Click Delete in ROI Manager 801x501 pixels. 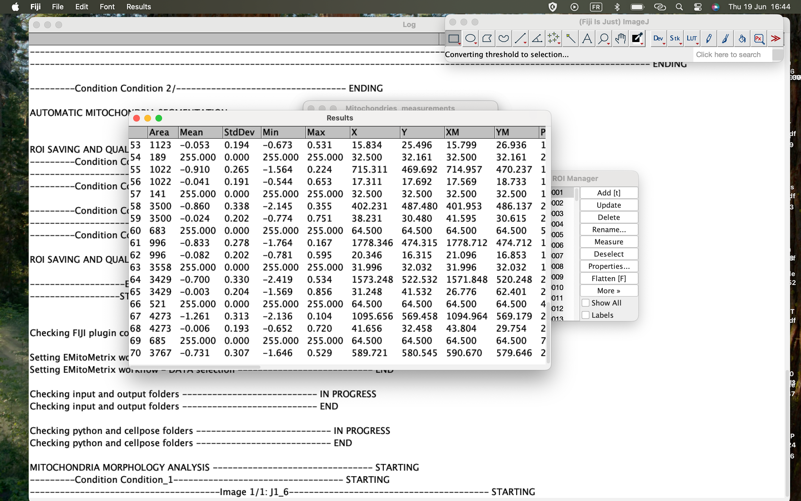click(608, 217)
